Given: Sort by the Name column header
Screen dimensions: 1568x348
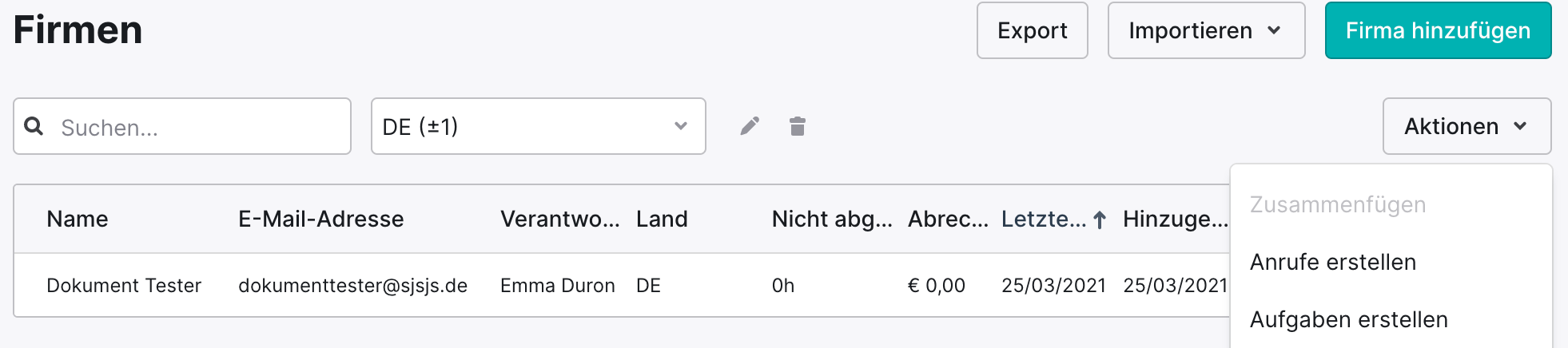Looking at the screenshot, I should (x=78, y=219).
